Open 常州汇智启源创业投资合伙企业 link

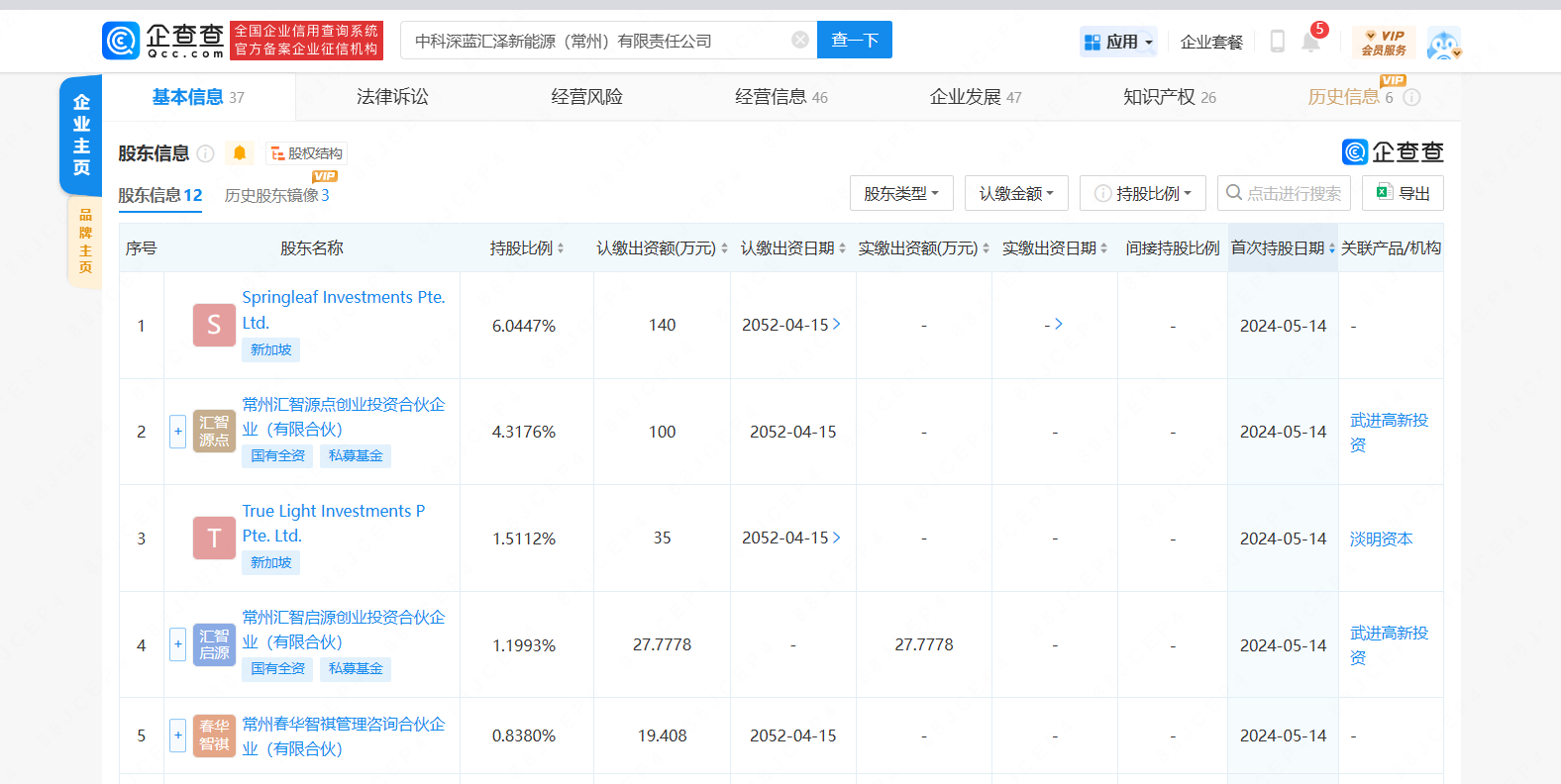tap(344, 630)
